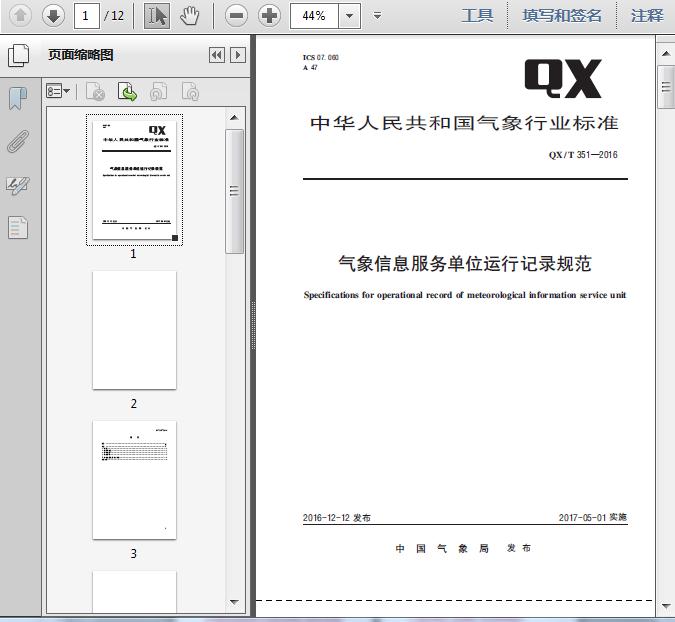Click the English subtitle Specifications for operational record
Viewport: 675px width, 622px height.
(465, 295)
